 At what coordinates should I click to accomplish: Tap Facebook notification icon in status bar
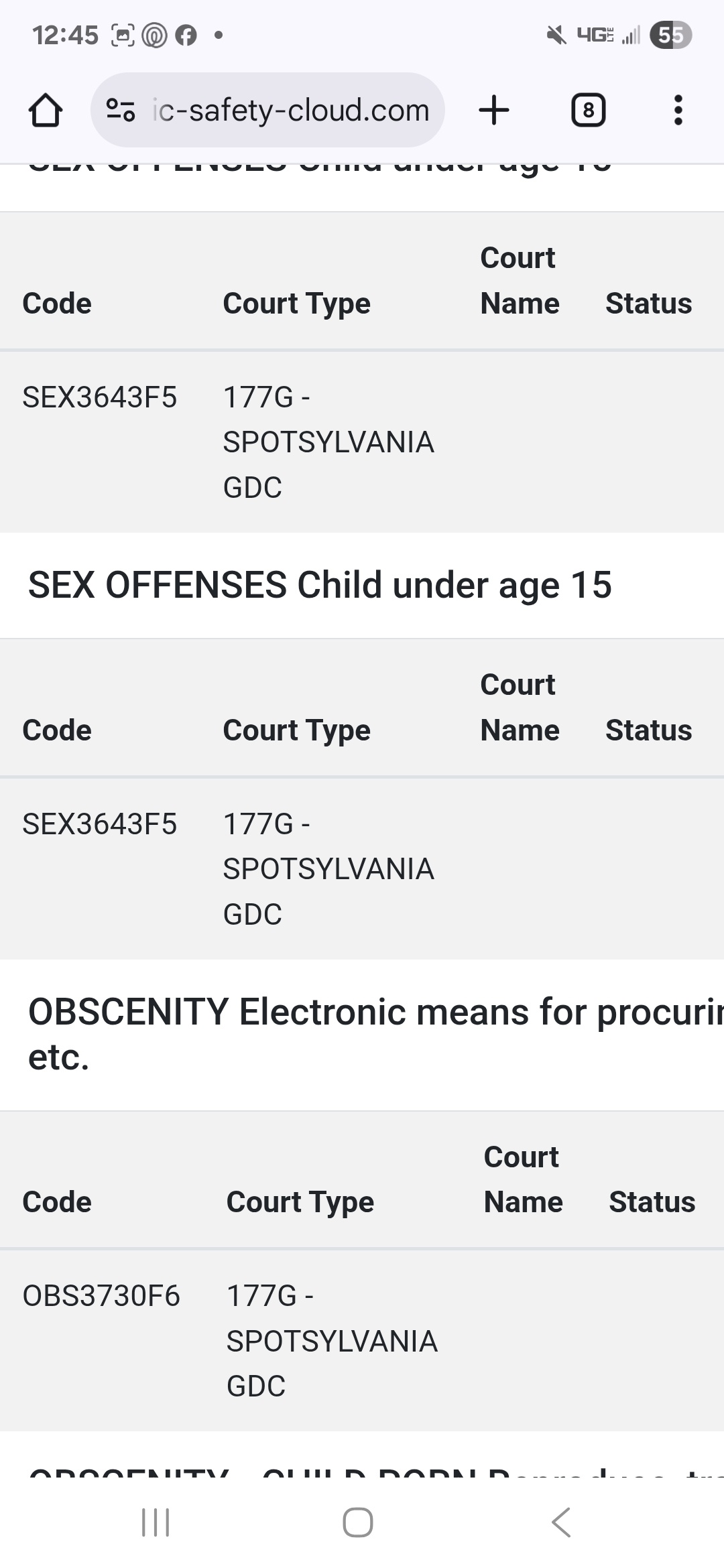point(186,35)
